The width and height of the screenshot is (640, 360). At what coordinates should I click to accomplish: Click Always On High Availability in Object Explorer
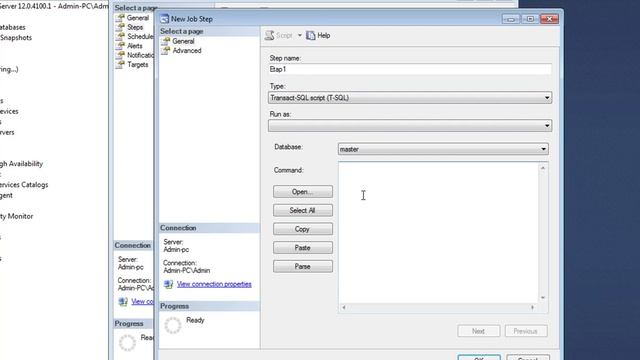[21, 164]
